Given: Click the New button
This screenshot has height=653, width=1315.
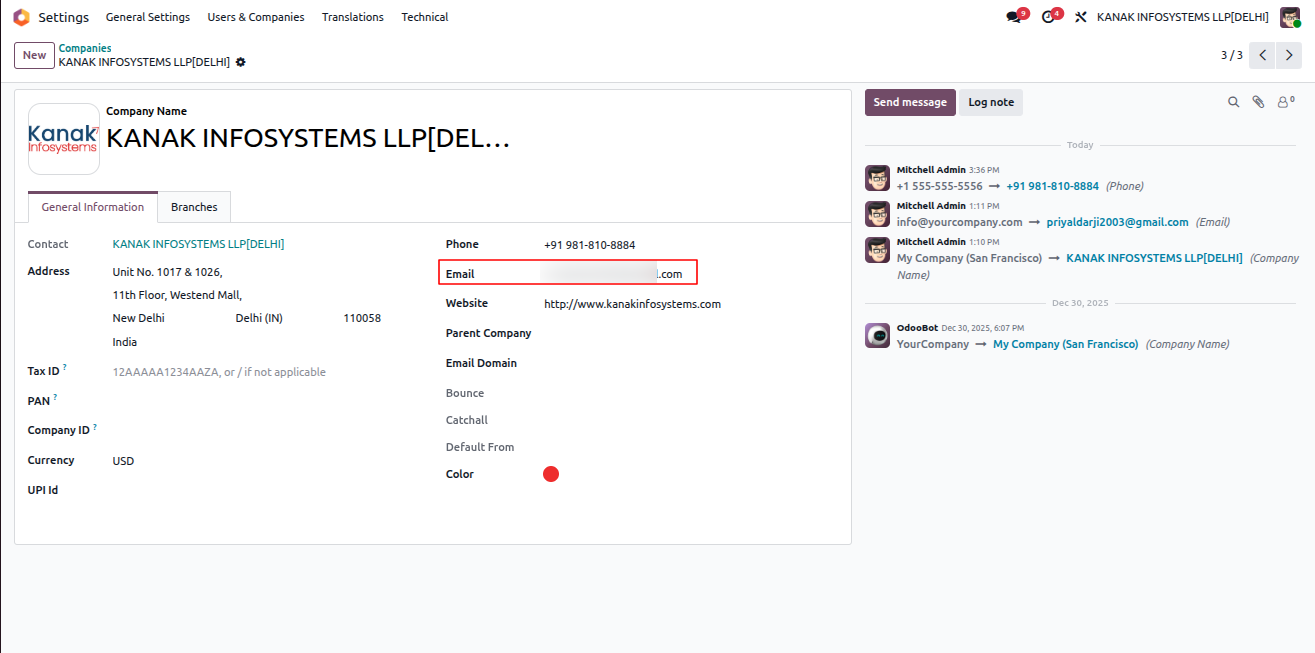Looking at the screenshot, I should click(34, 55).
